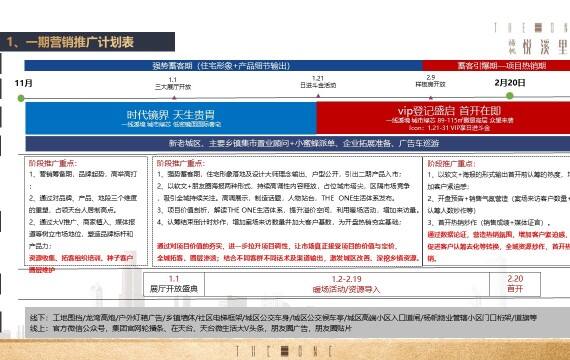This screenshot has height=360, width=570.
Task: Click the middle 阶段推广重点 text box
Action: (x=287, y=211)
